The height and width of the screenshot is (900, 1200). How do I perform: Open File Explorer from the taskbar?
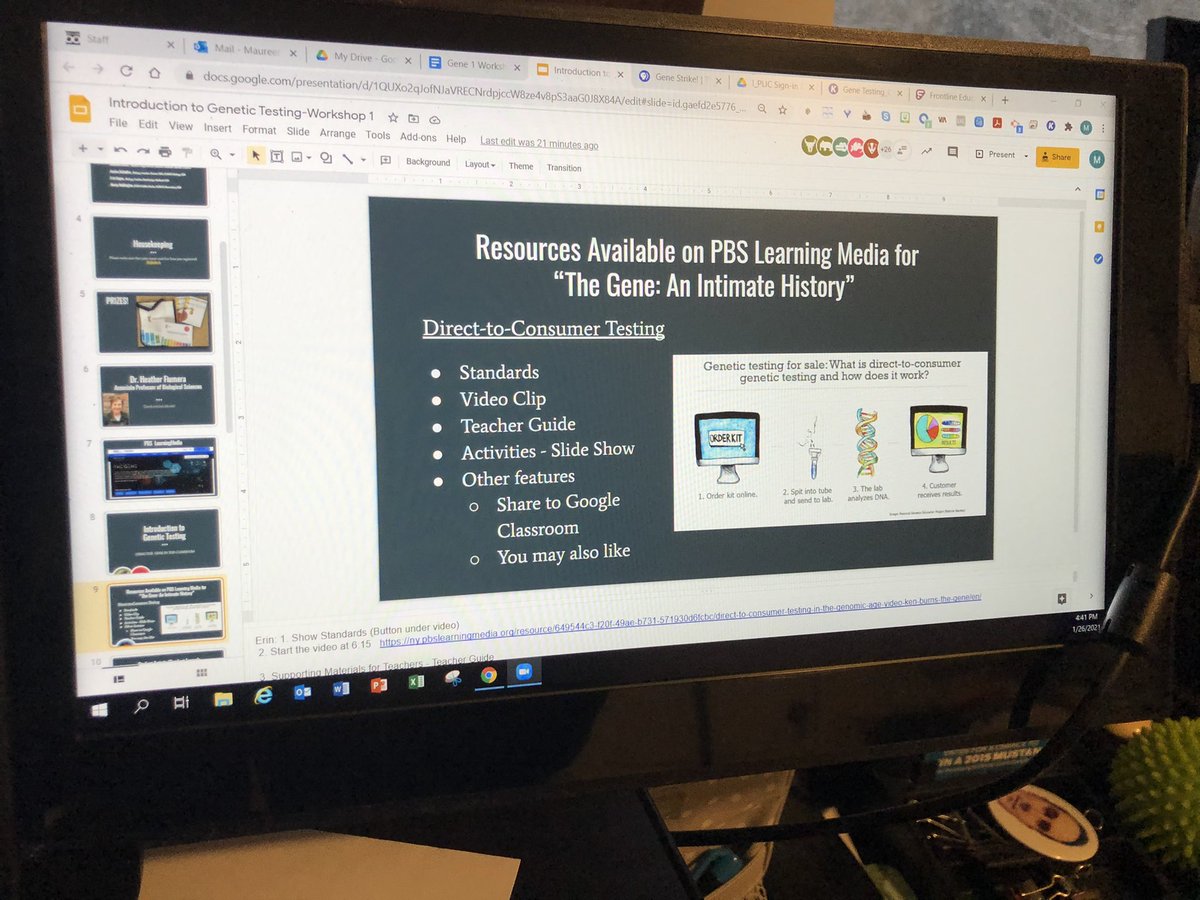click(223, 699)
